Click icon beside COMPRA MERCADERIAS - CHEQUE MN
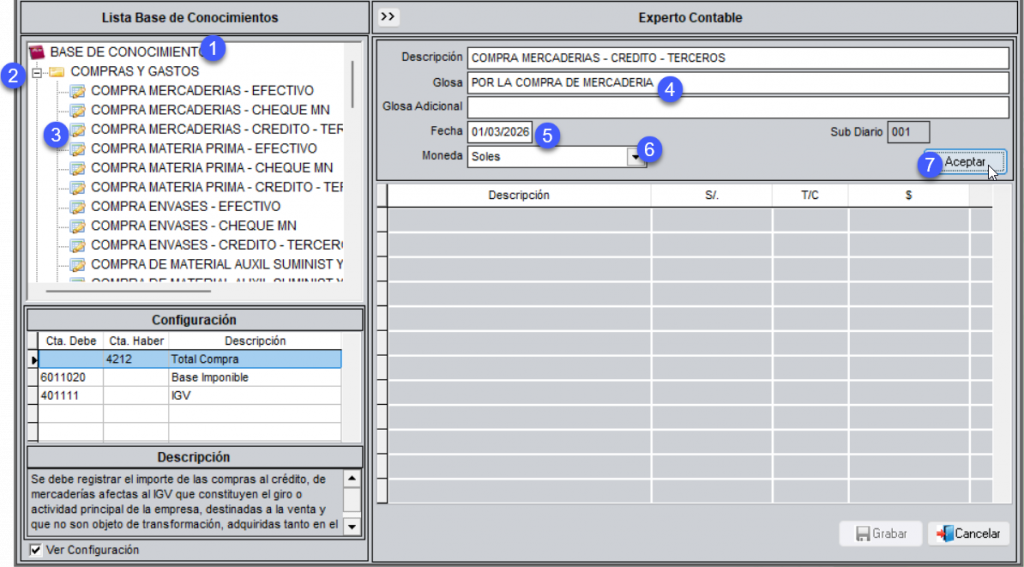The image size is (1024, 567). tap(78, 110)
